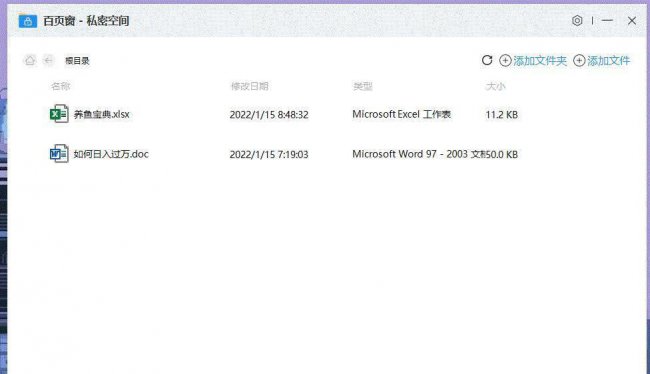The width and height of the screenshot is (650, 374).
Task: Select the file name 养鱼宝典.xlsx
Action: point(102,114)
